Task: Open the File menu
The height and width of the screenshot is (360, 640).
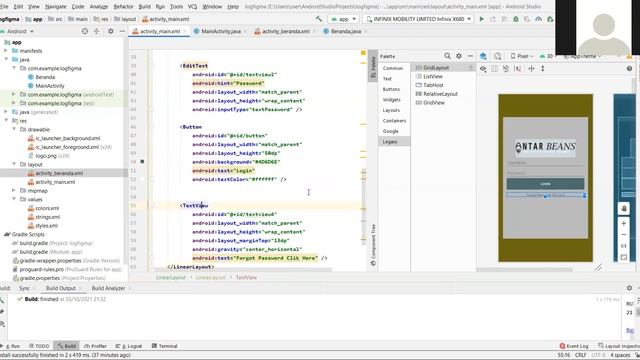Action: click(x=4, y=7)
